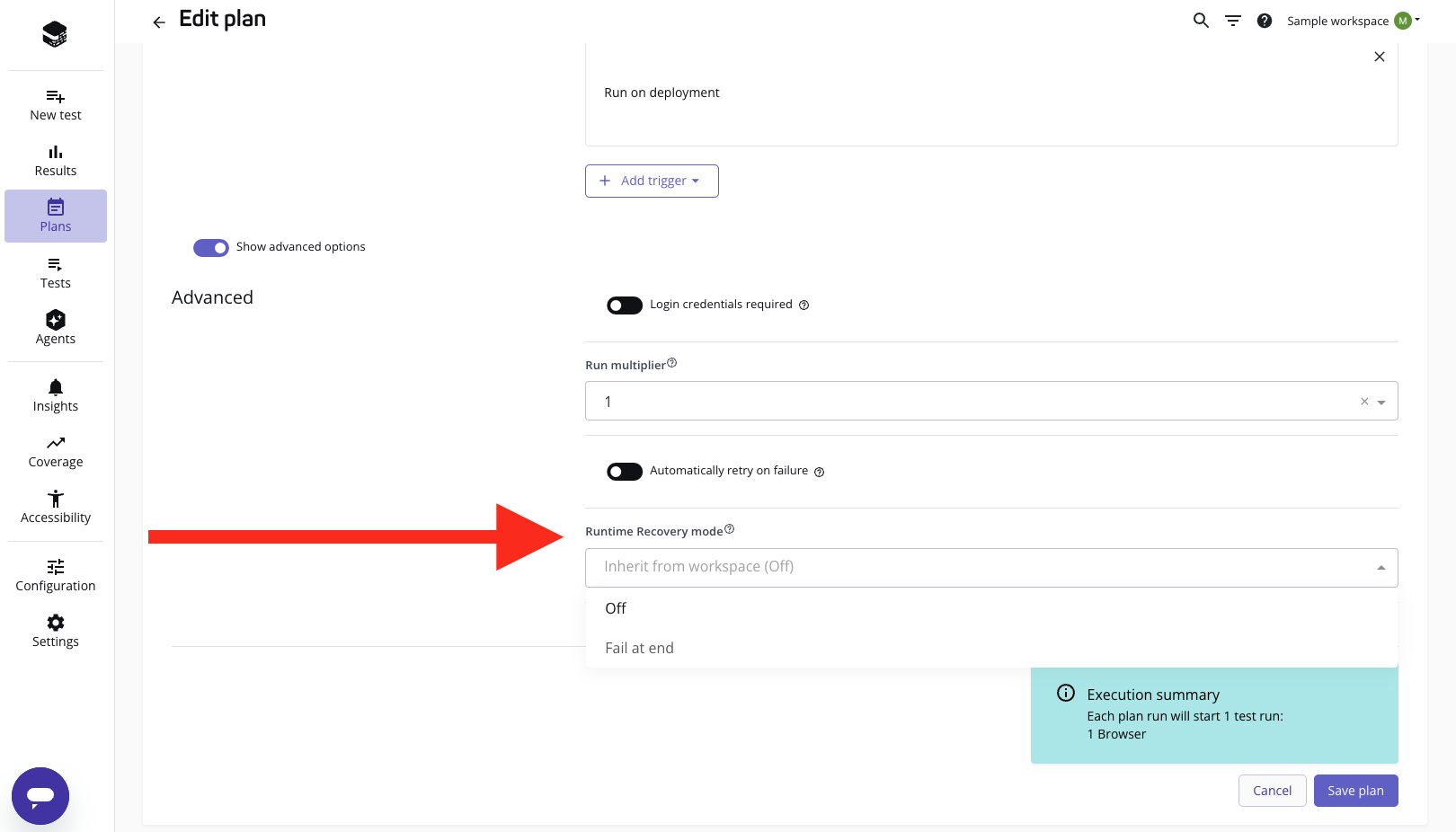The height and width of the screenshot is (832, 1456).
Task: Enable Automatically retry on failure
Action: pyautogui.click(x=624, y=471)
